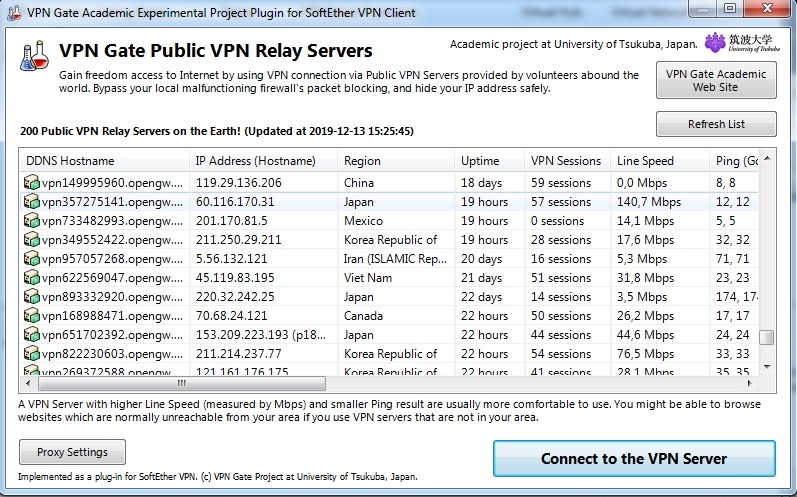Sort by Line Speed column header

[x=660, y=161]
